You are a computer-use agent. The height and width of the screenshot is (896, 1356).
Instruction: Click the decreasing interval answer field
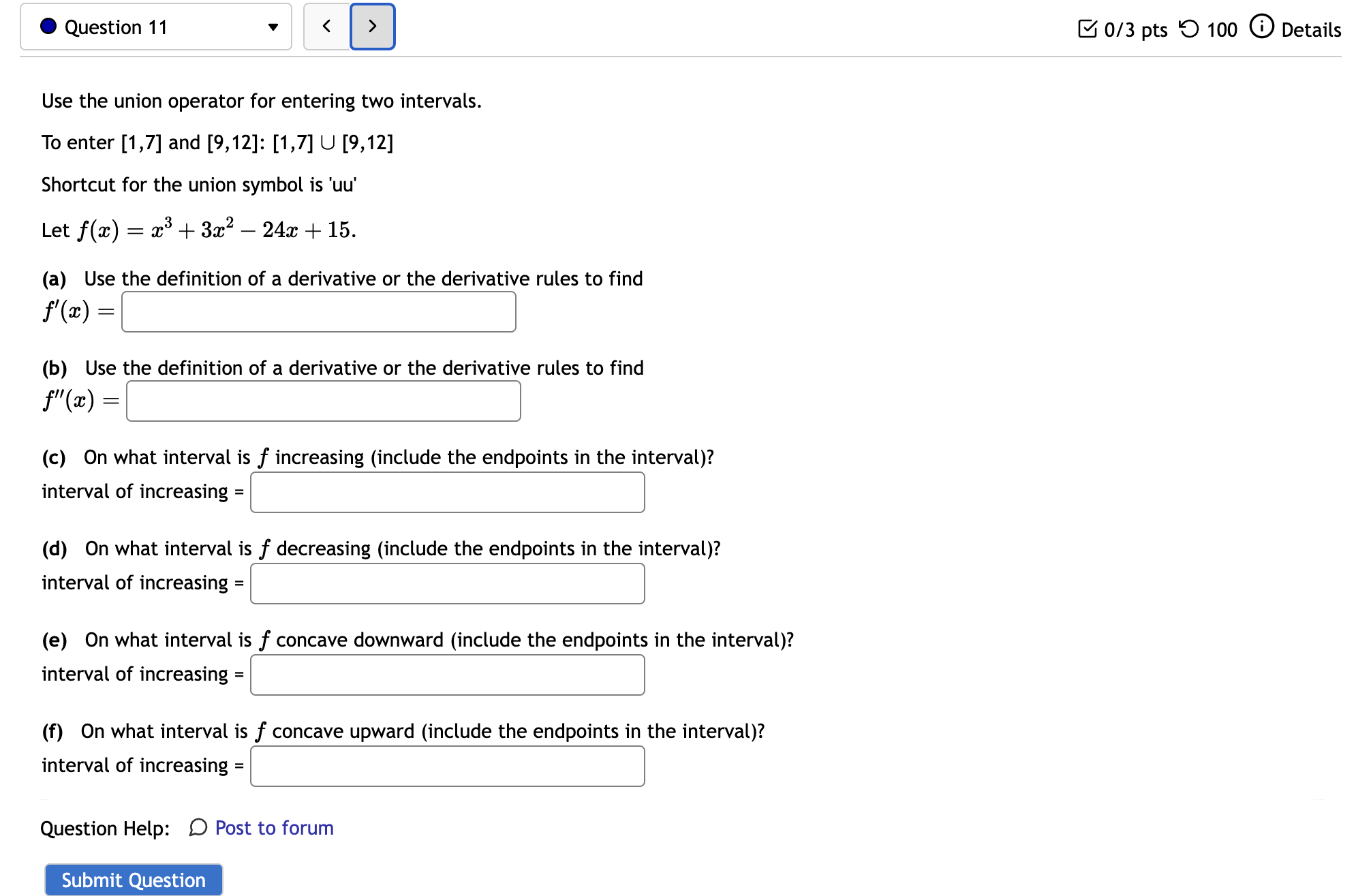(x=446, y=583)
